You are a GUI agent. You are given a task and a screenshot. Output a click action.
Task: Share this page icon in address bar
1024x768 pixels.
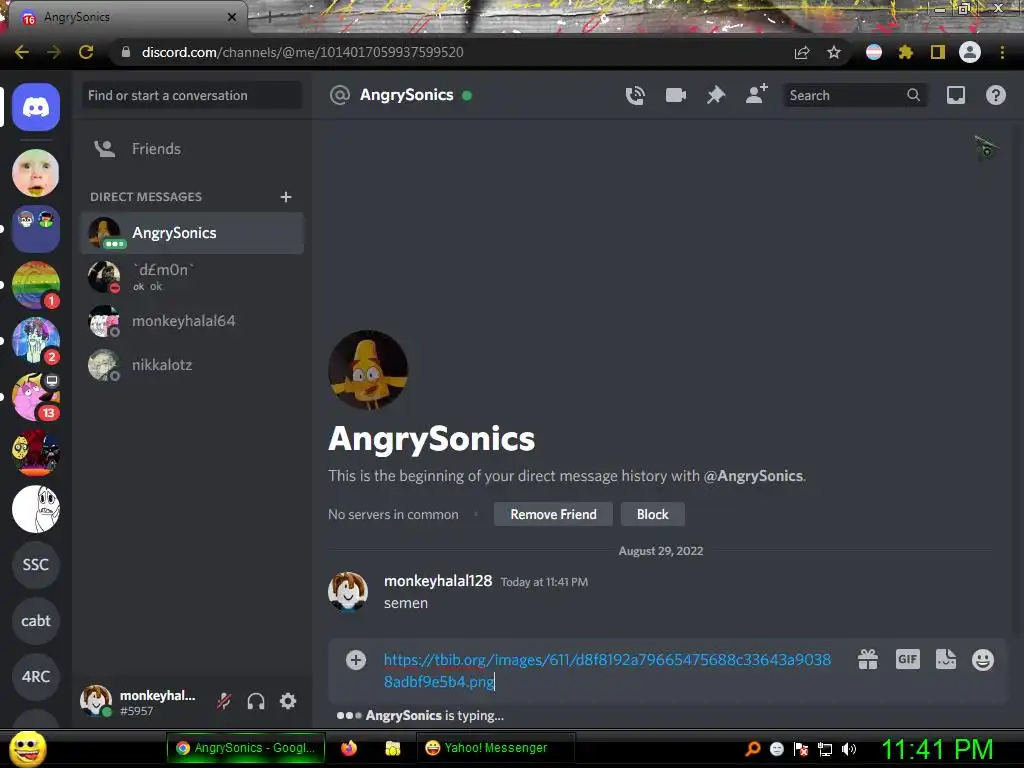point(802,52)
